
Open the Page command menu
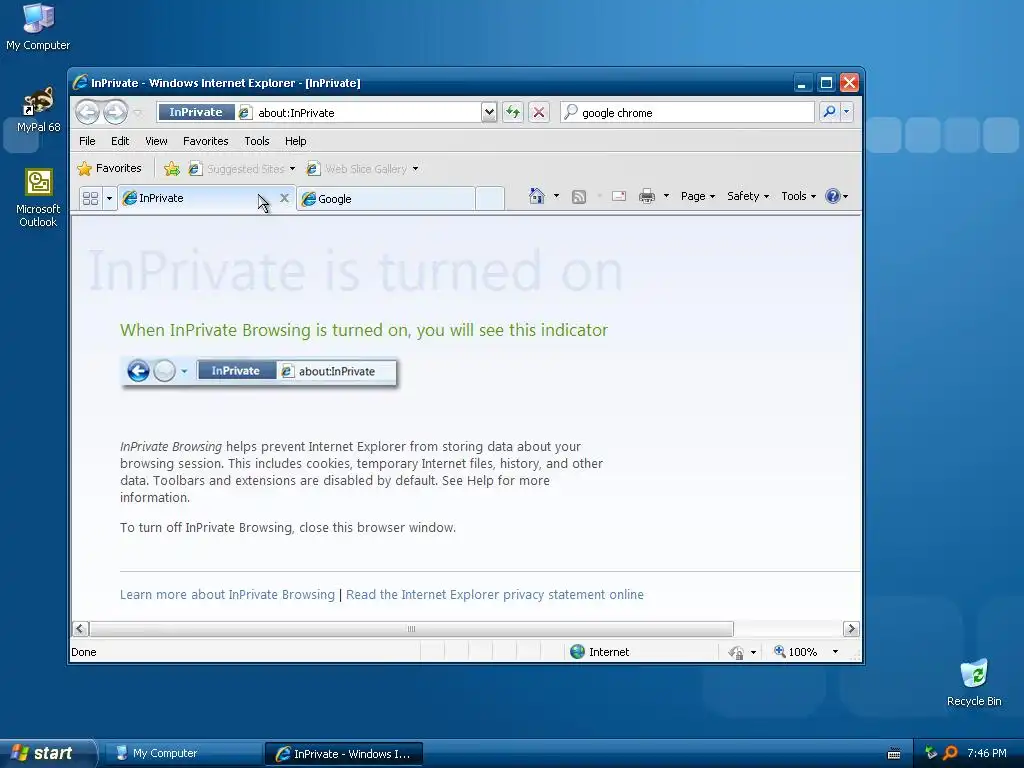click(697, 196)
